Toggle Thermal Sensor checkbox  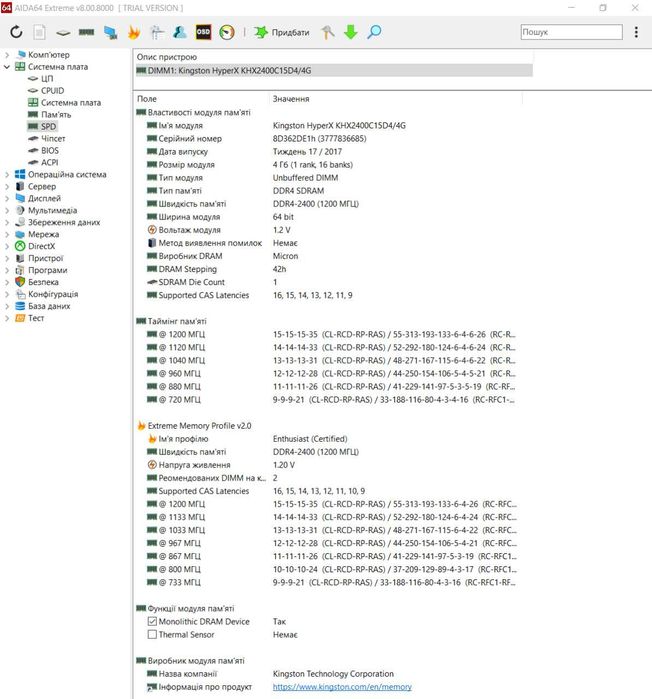pyautogui.click(x=152, y=634)
